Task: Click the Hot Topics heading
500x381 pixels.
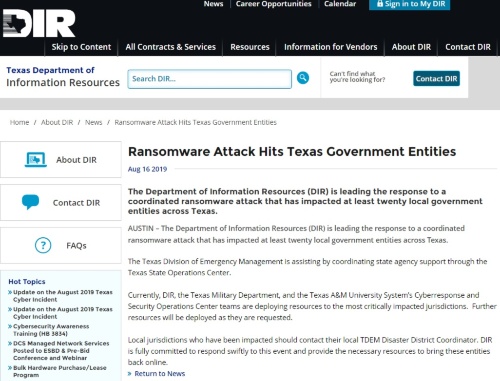Action: (x=27, y=282)
